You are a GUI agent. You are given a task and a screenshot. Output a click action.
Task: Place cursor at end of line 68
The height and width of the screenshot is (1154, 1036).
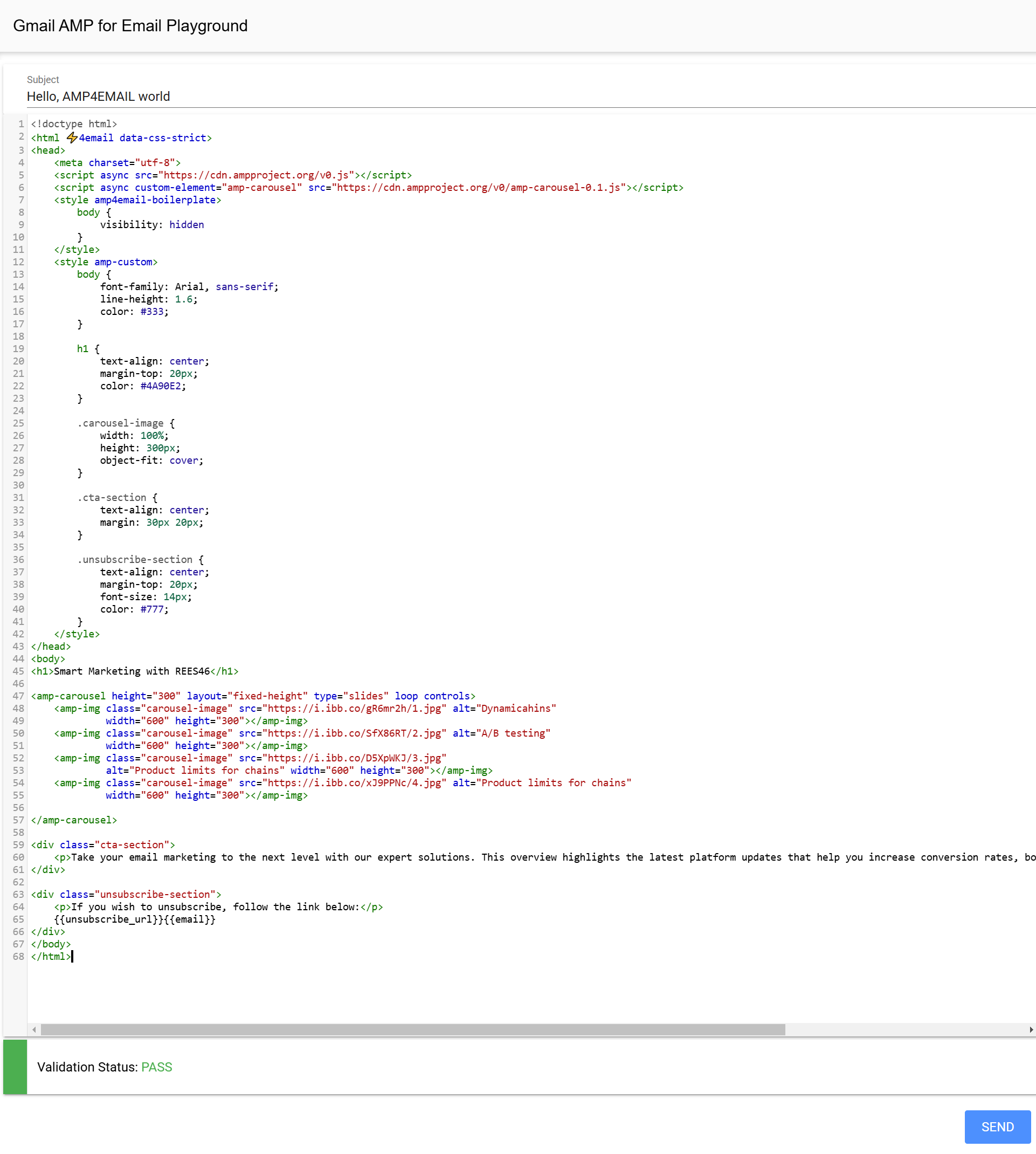pyautogui.click(x=72, y=956)
